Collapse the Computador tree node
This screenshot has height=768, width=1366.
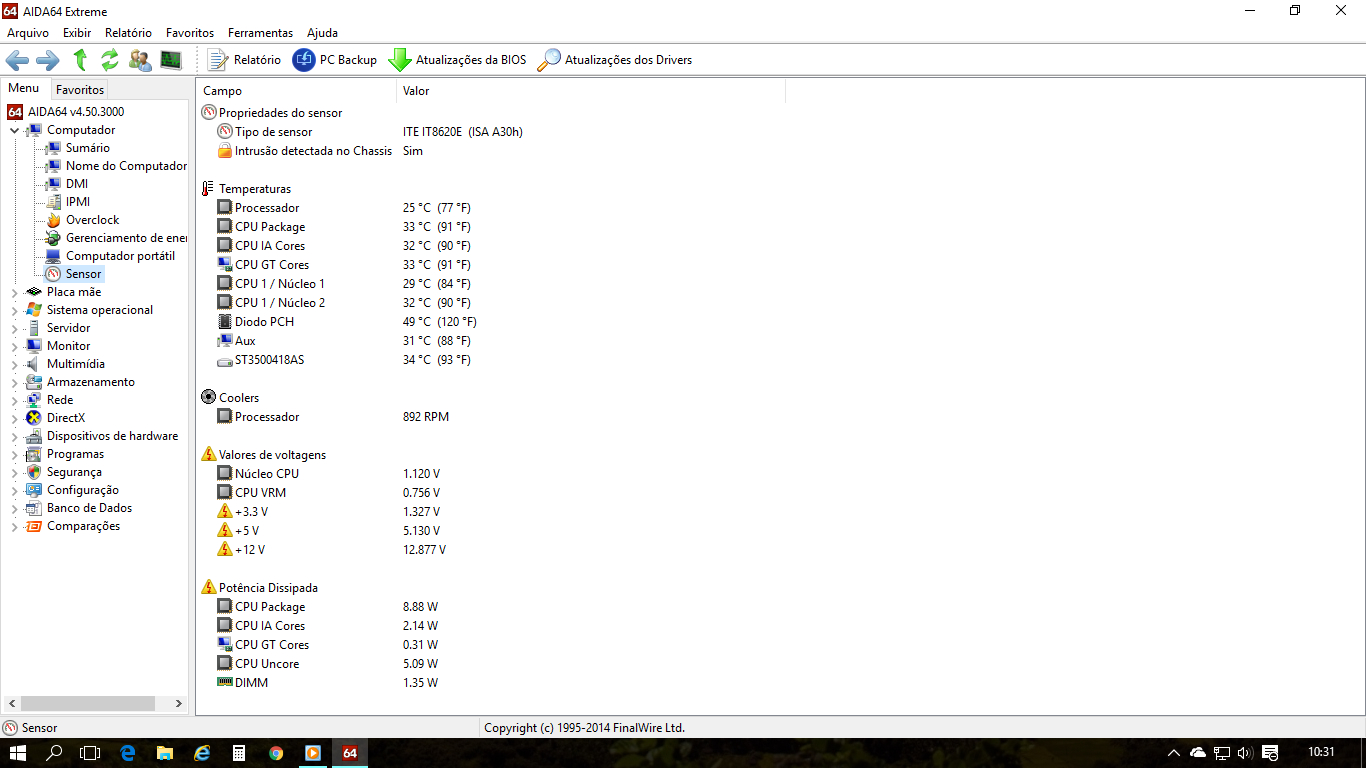pos(14,130)
